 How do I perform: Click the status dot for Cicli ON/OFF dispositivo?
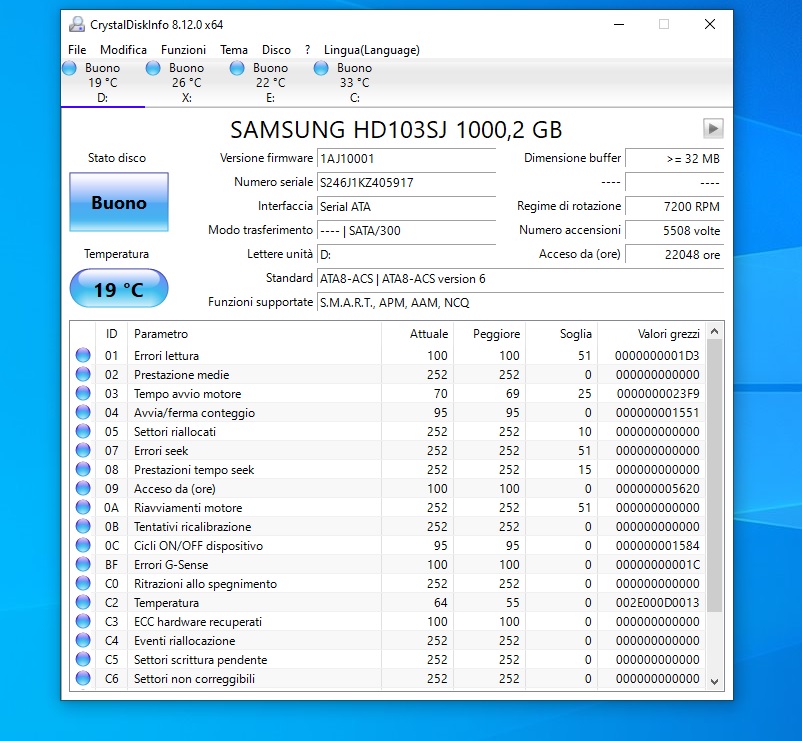83,545
